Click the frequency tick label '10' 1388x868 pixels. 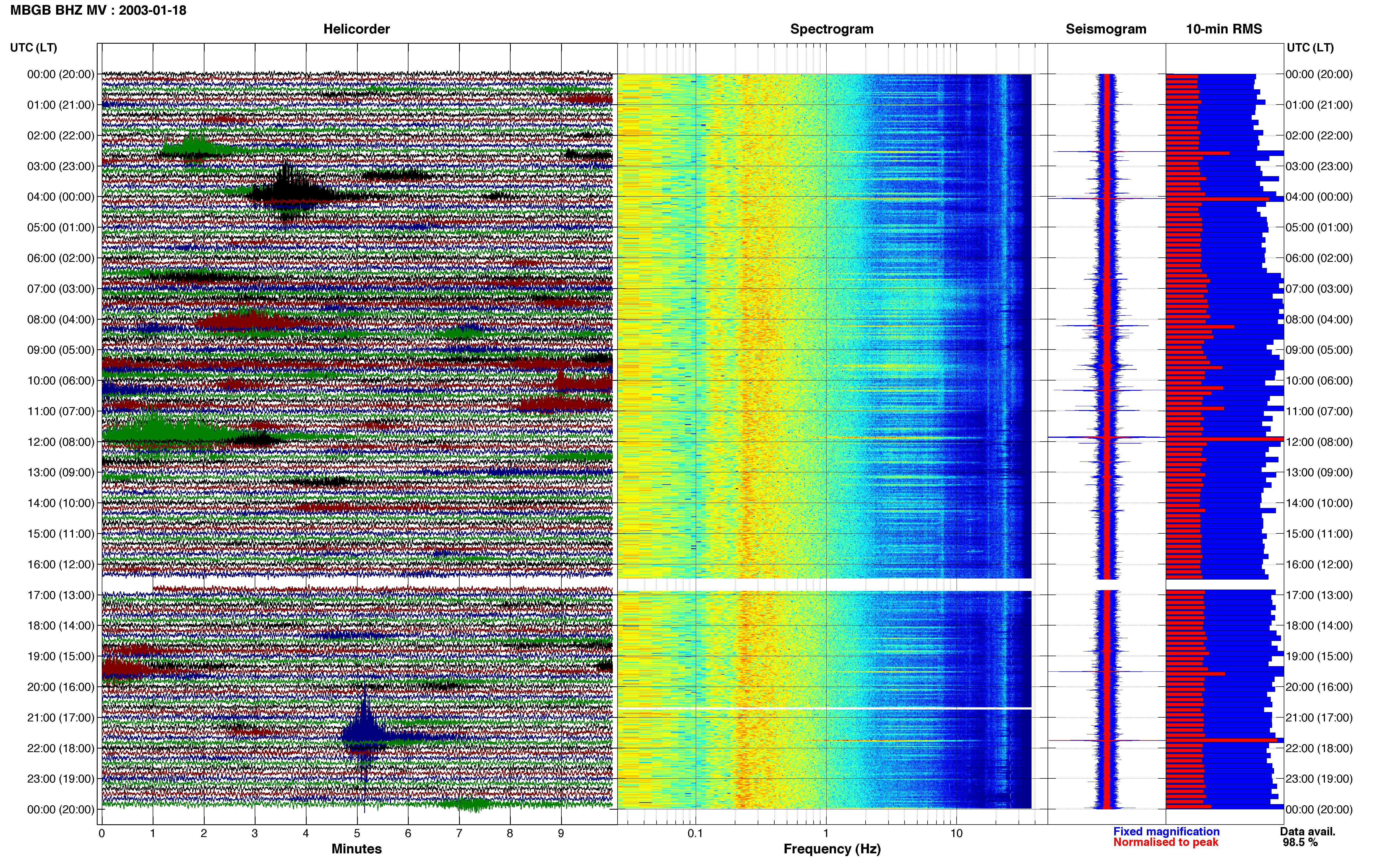(x=956, y=833)
